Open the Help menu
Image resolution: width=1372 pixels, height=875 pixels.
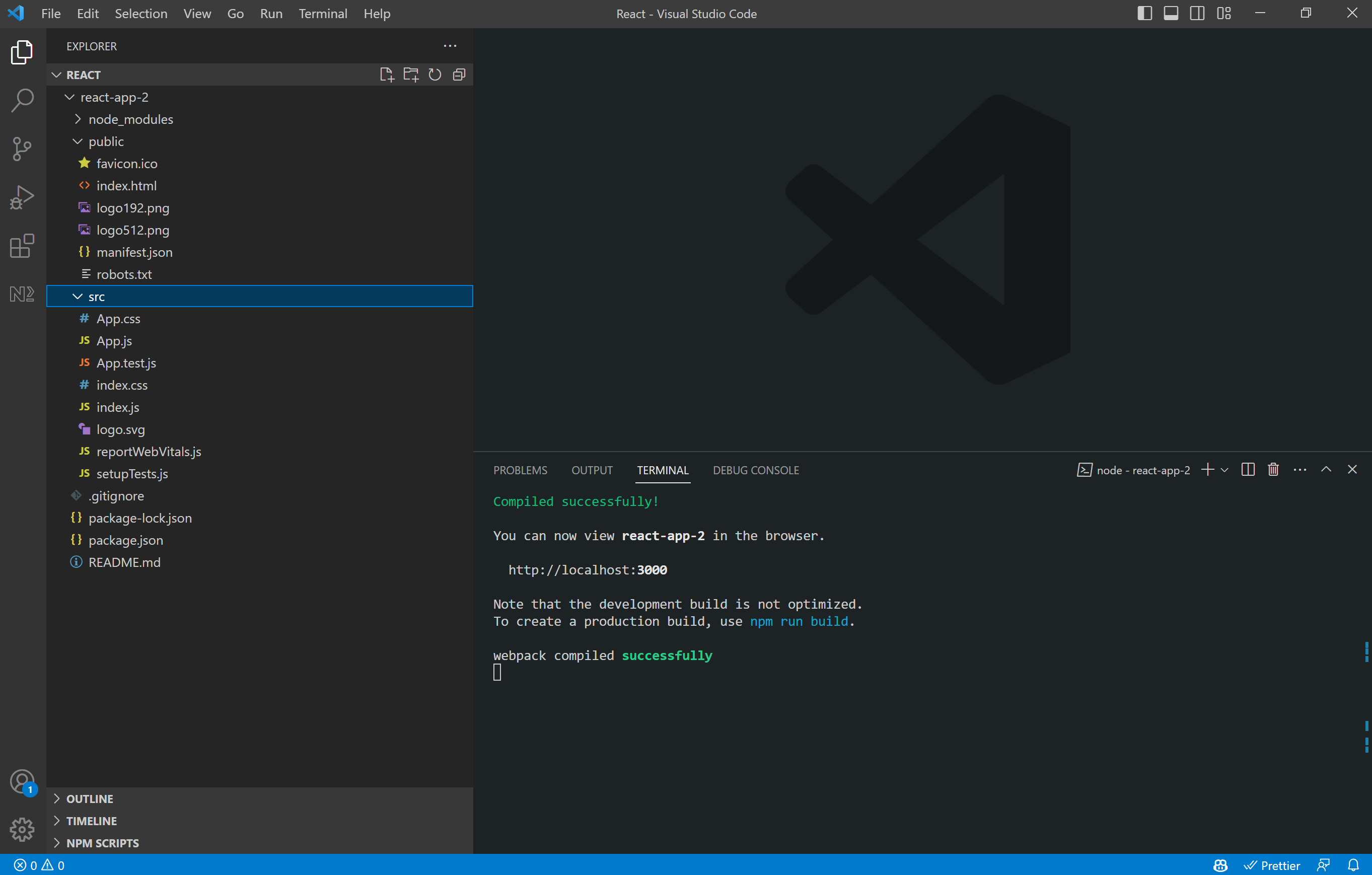[x=377, y=14]
